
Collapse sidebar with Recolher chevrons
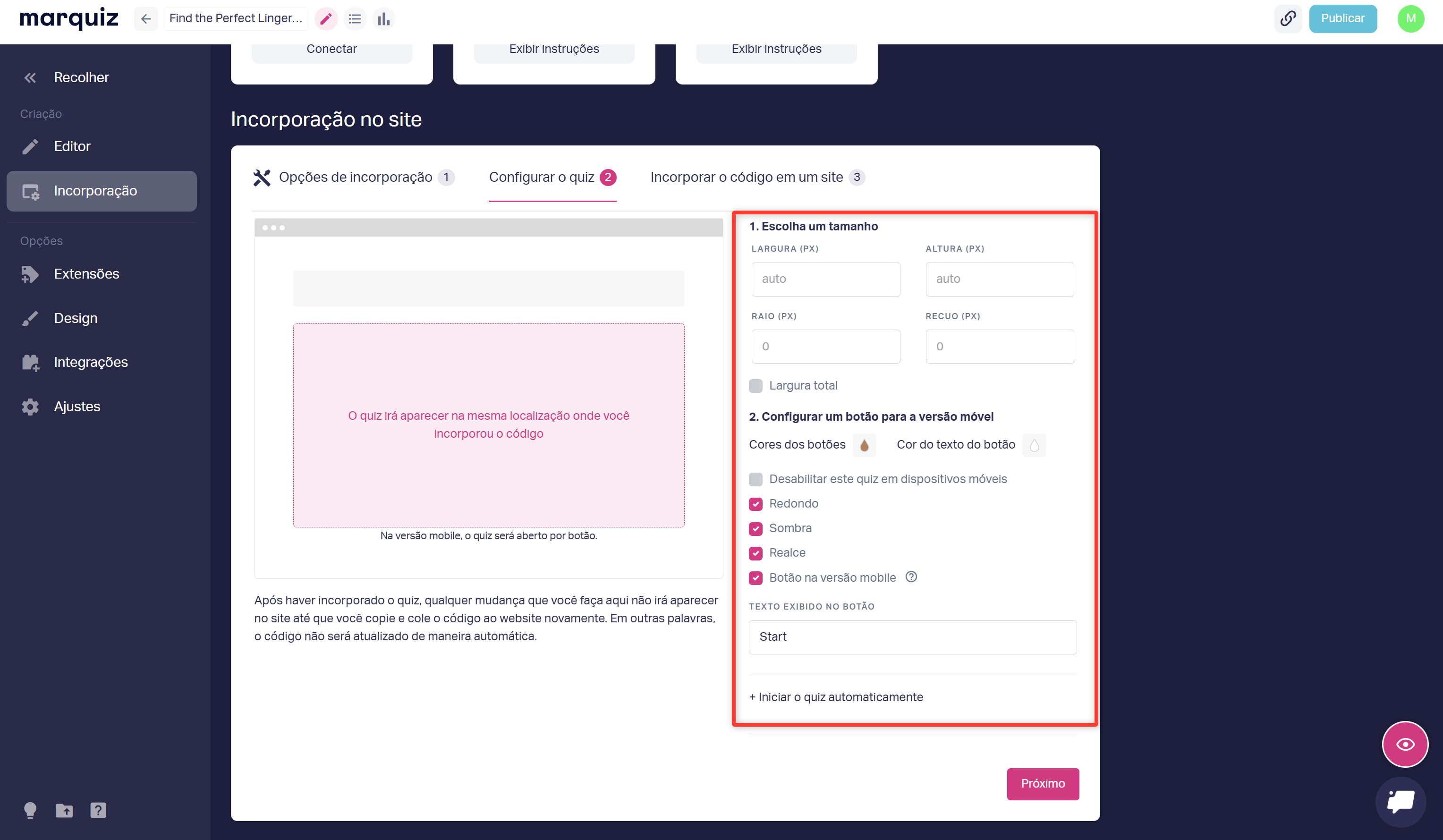tap(30, 77)
